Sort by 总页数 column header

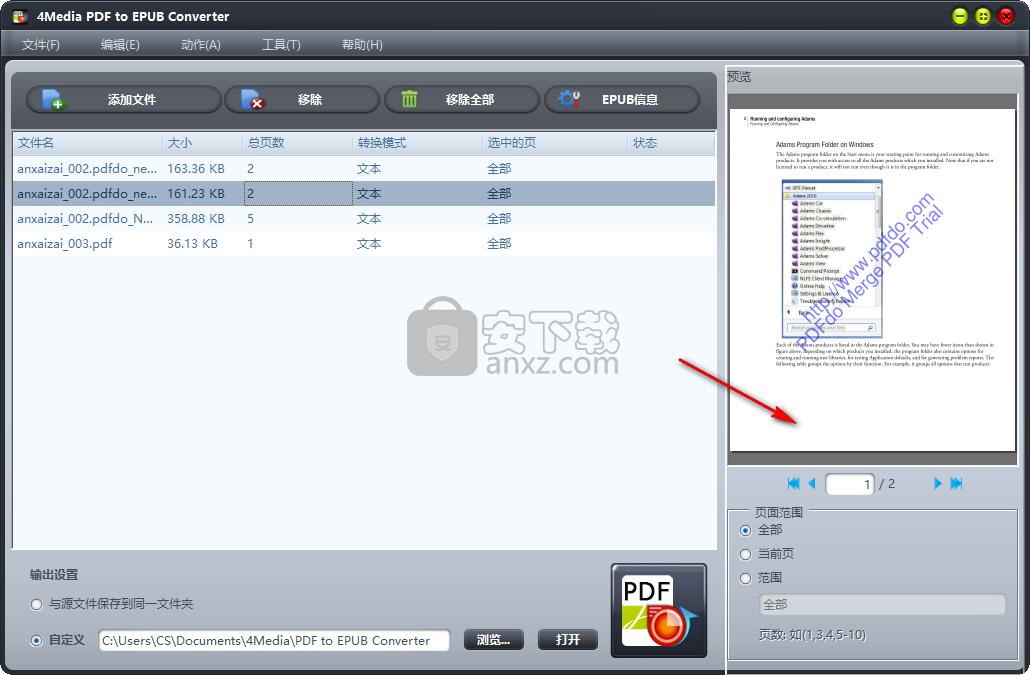(x=298, y=143)
